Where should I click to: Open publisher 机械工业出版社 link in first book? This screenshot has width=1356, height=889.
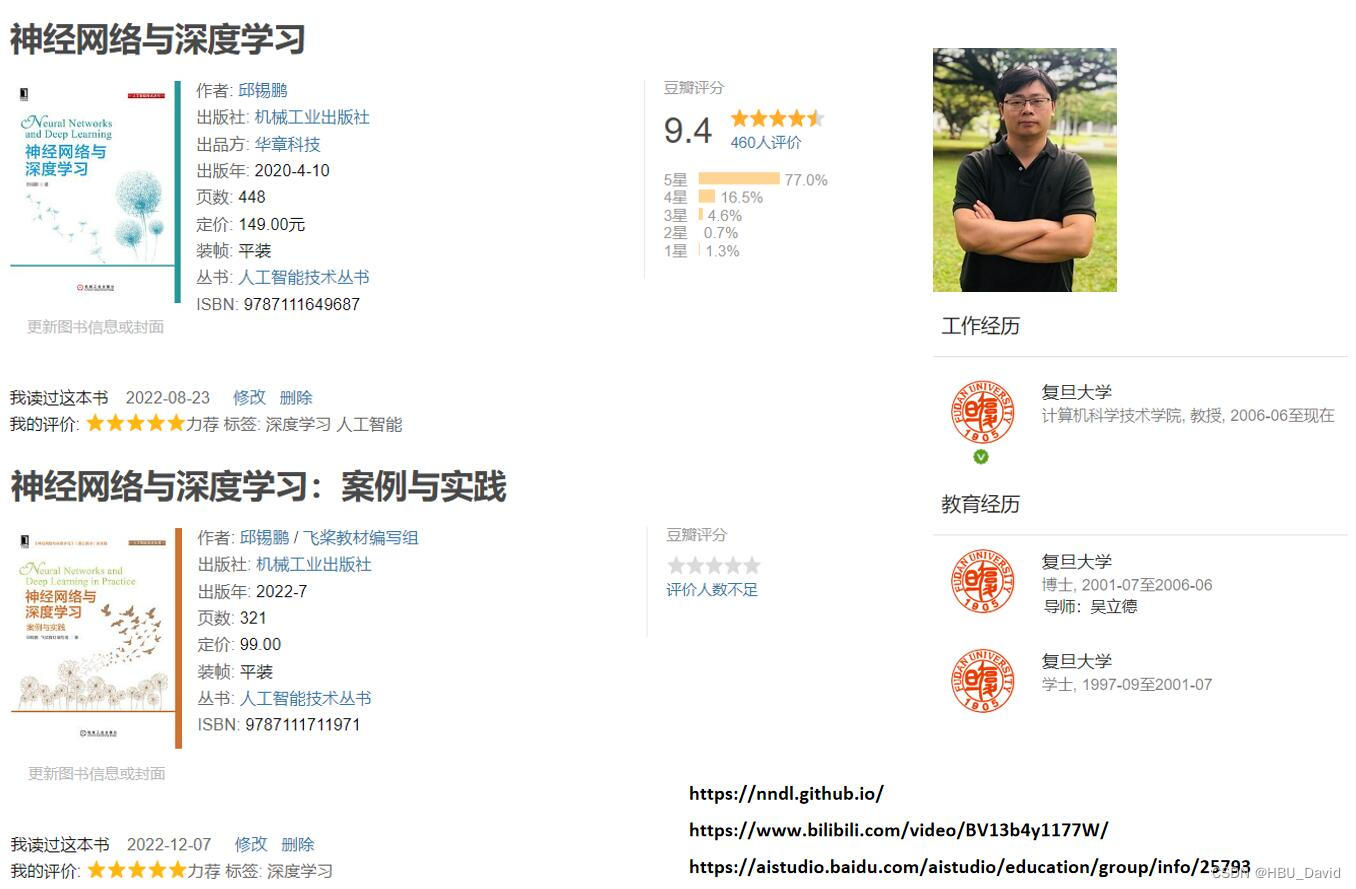click(312, 117)
